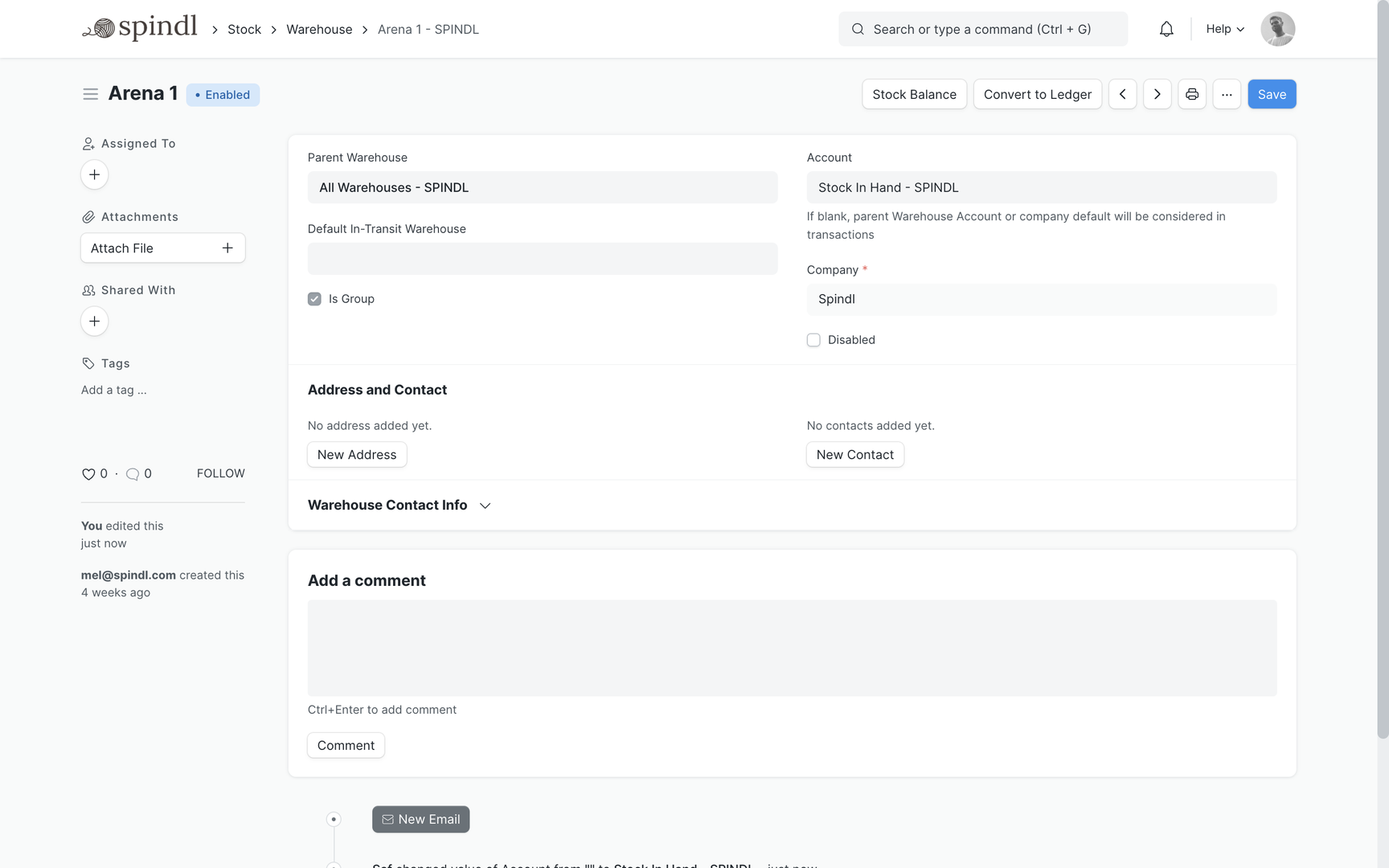Open the Company field selector

click(x=1042, y=299)
